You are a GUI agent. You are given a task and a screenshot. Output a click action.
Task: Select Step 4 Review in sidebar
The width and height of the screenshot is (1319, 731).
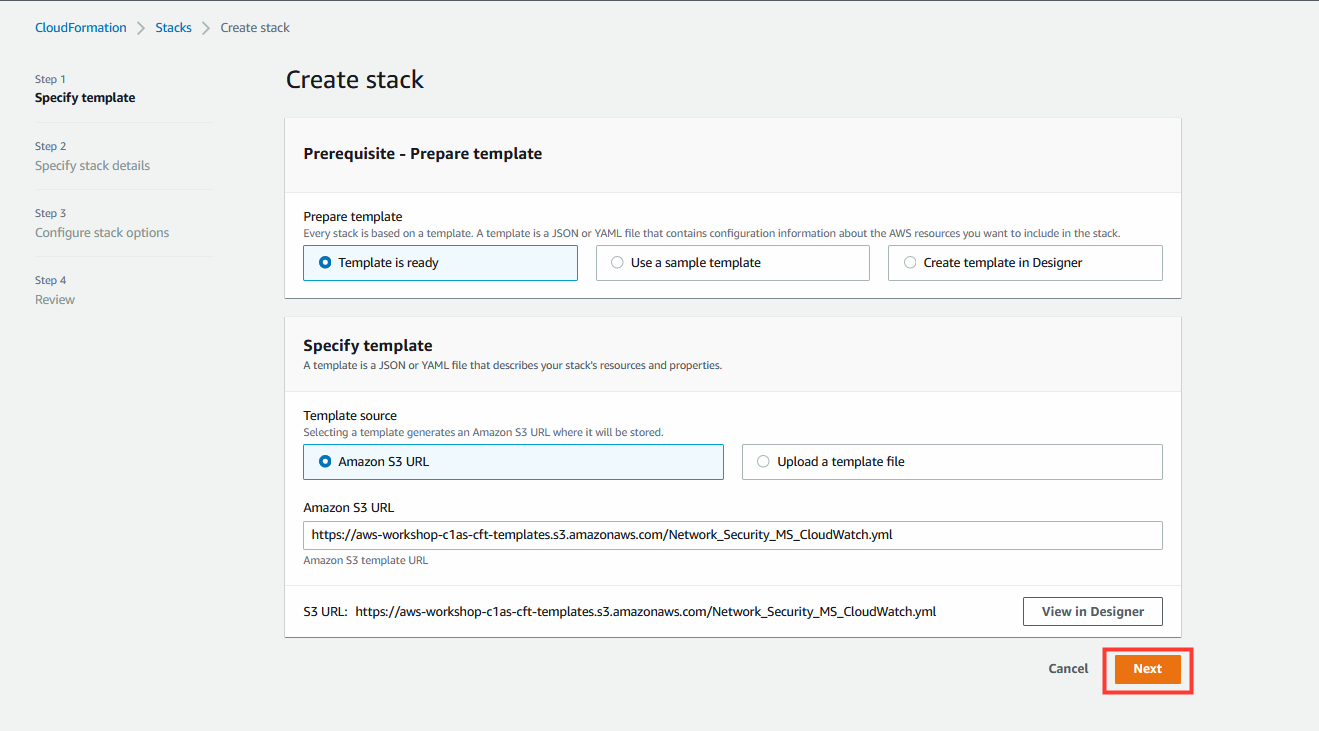pos(55,291)
